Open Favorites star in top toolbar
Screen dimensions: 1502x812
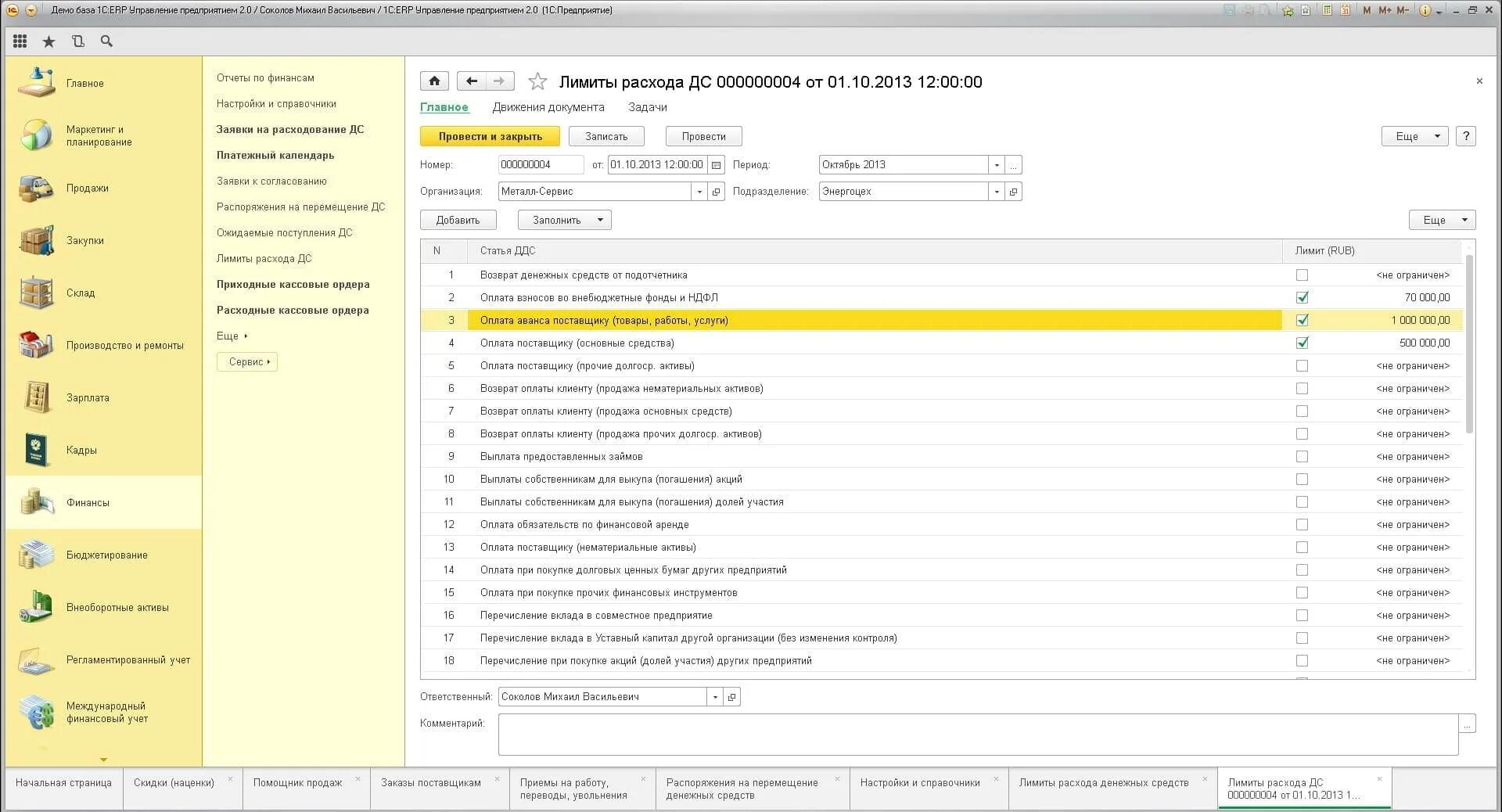[x=49, y=41]
